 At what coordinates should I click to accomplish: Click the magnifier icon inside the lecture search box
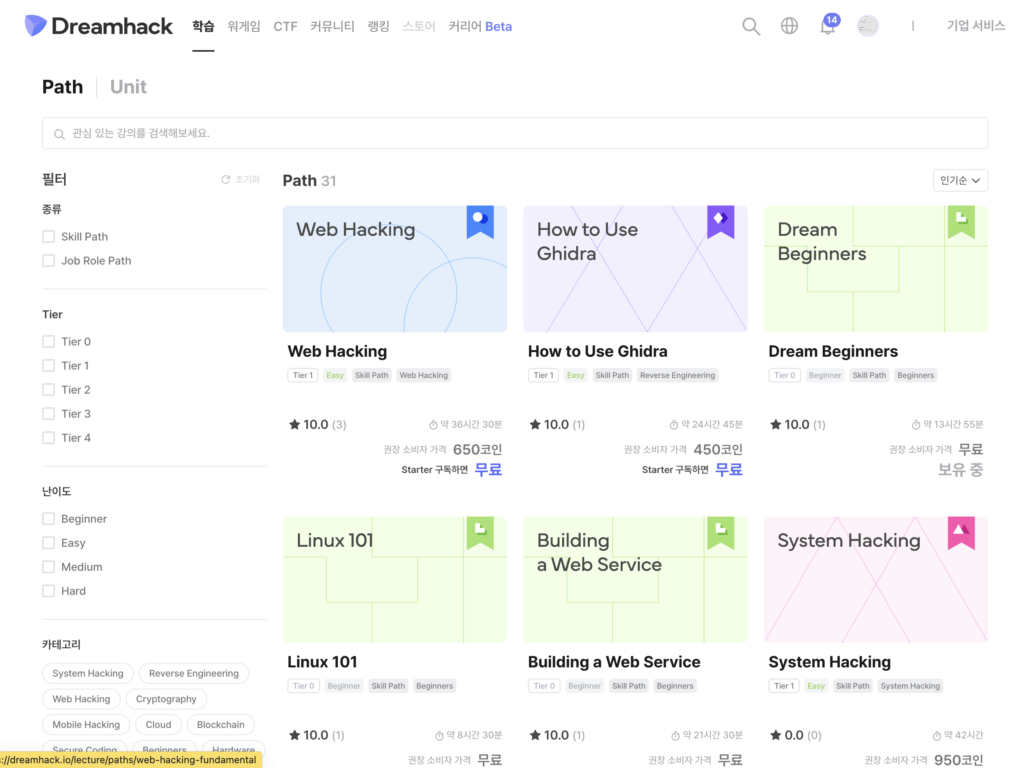coord(59,134)
